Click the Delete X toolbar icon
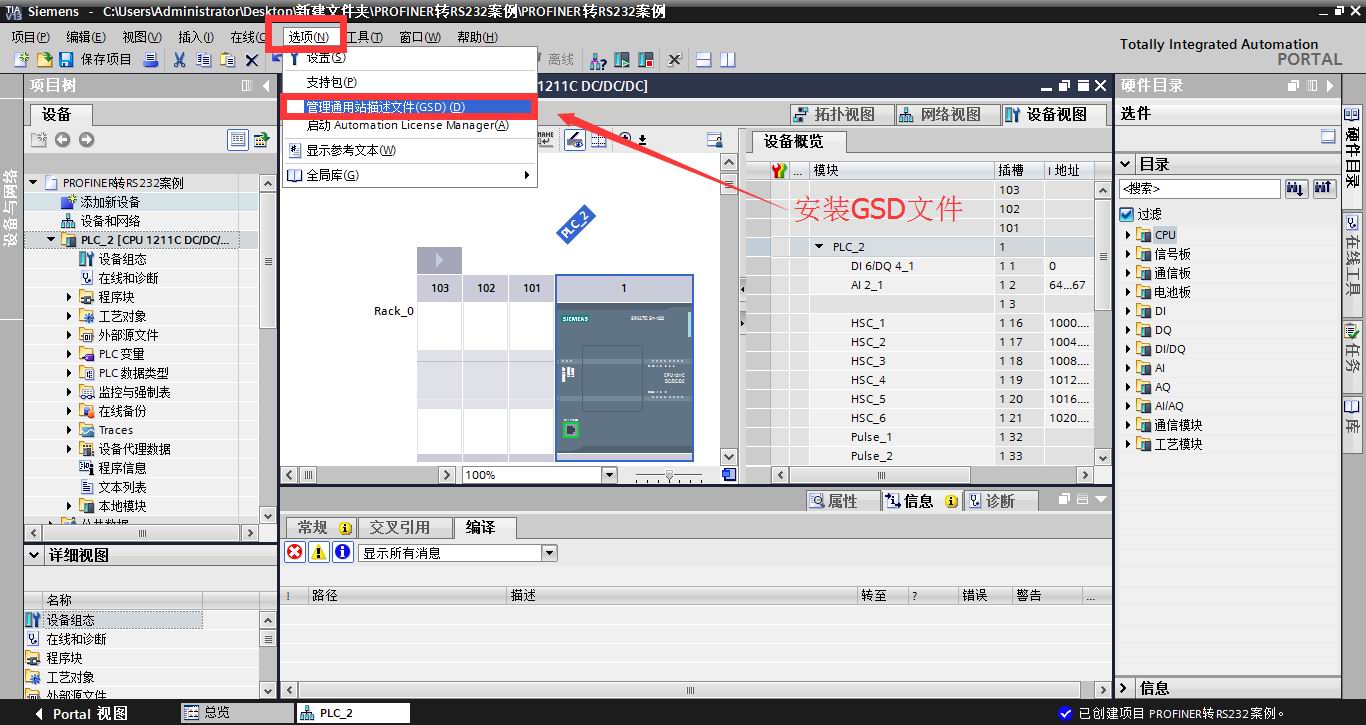This screenshot has width=1366, height=725. tap(252, 60)
